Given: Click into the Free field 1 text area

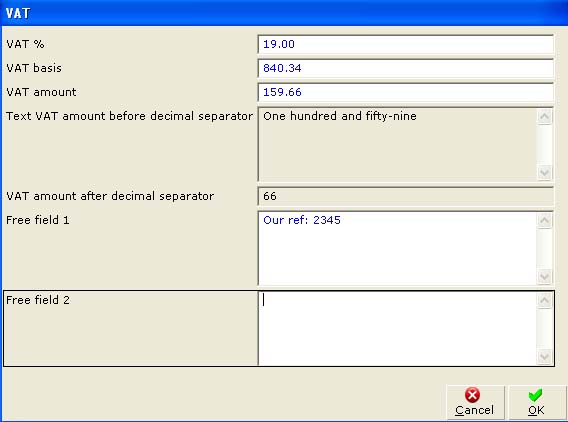Looking at the screenshot, I should pyautogui.click(x=397, y=248).
